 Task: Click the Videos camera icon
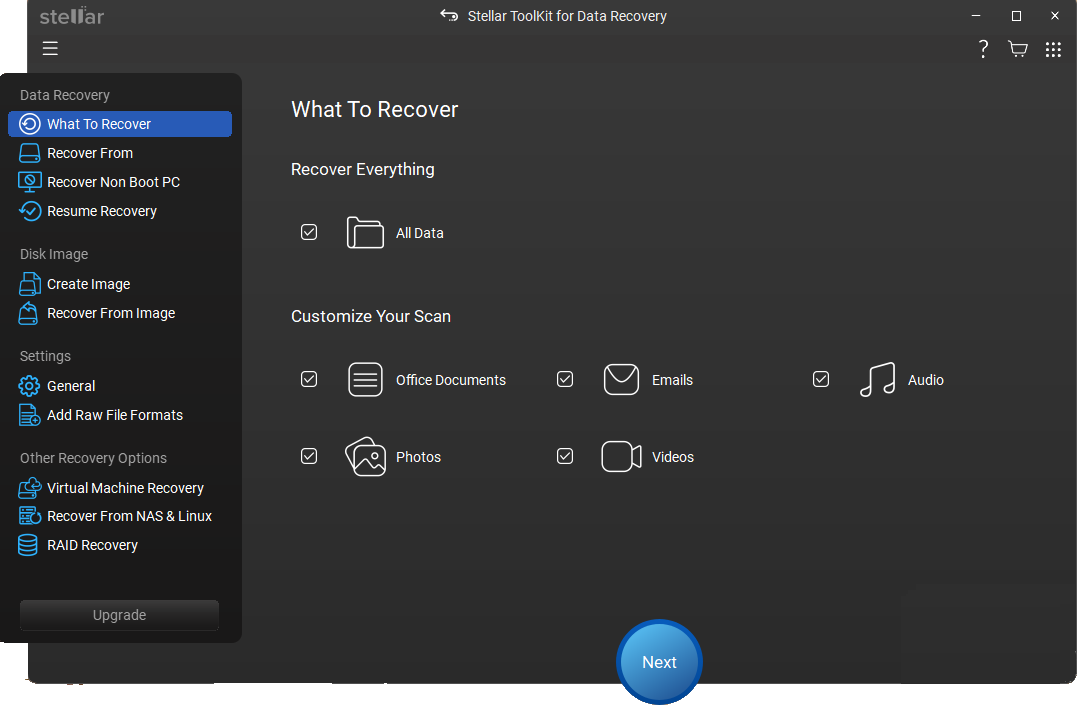point(621,457)
